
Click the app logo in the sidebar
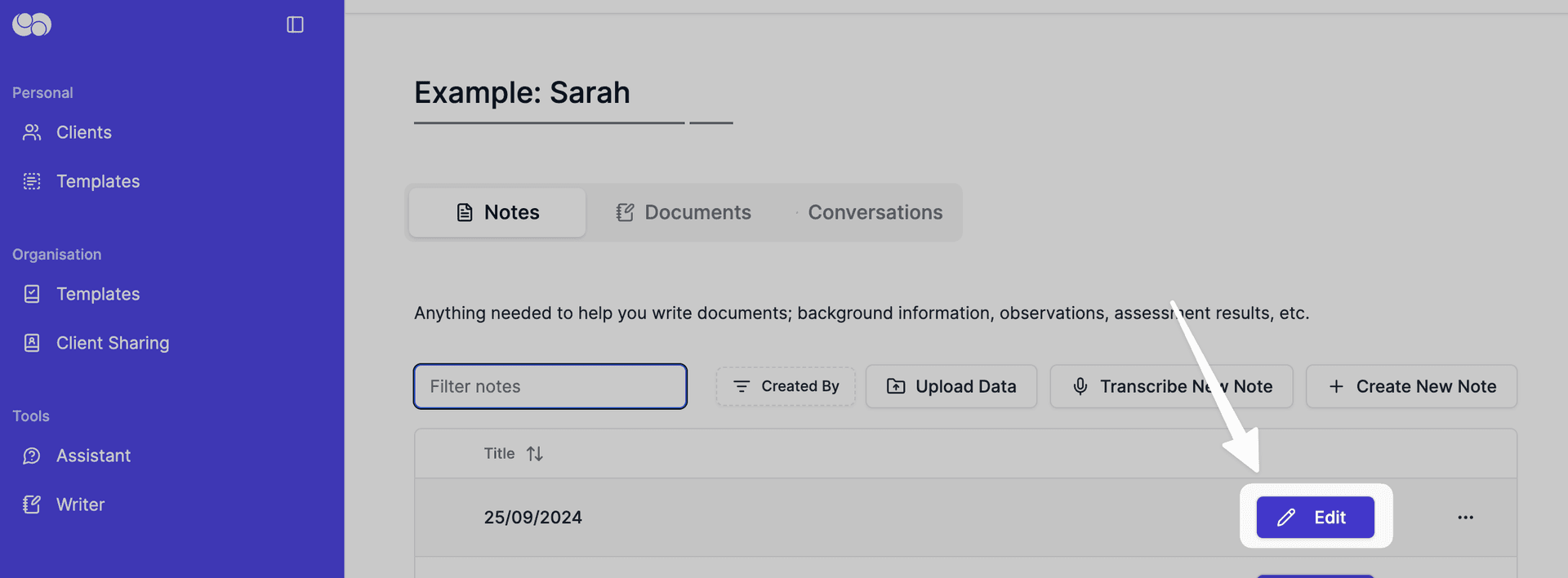32,24
